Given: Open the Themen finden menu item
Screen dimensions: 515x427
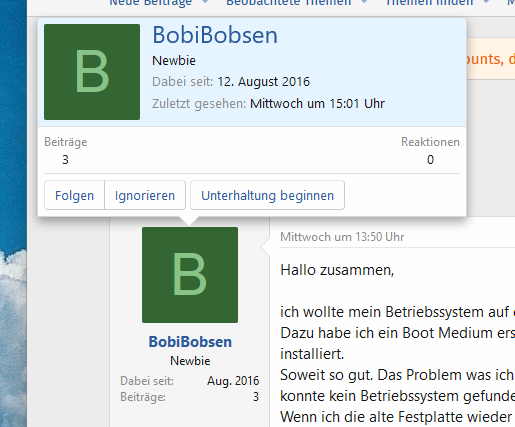Looking at the screenshot, I should [429, 3].
